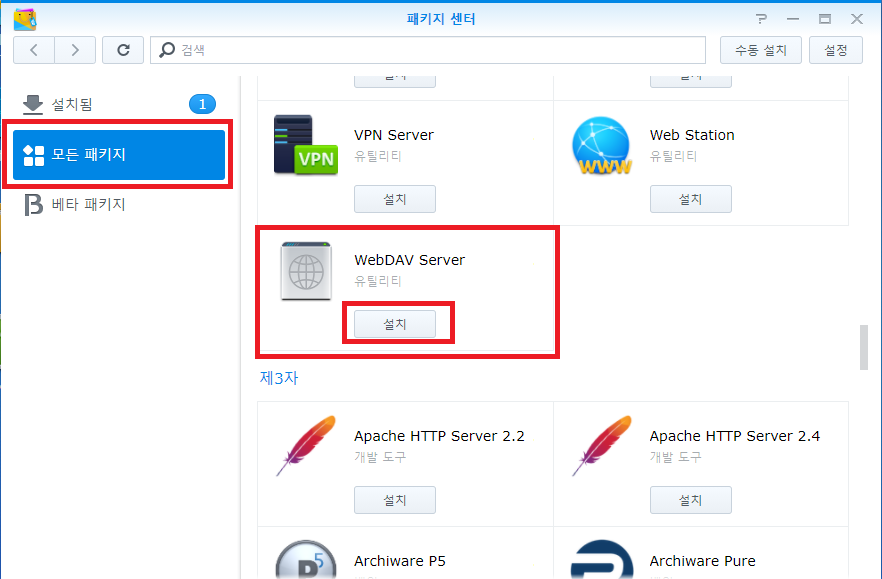Open the Apache HTTP Server 2.2 title

click(x=439, y=436)
